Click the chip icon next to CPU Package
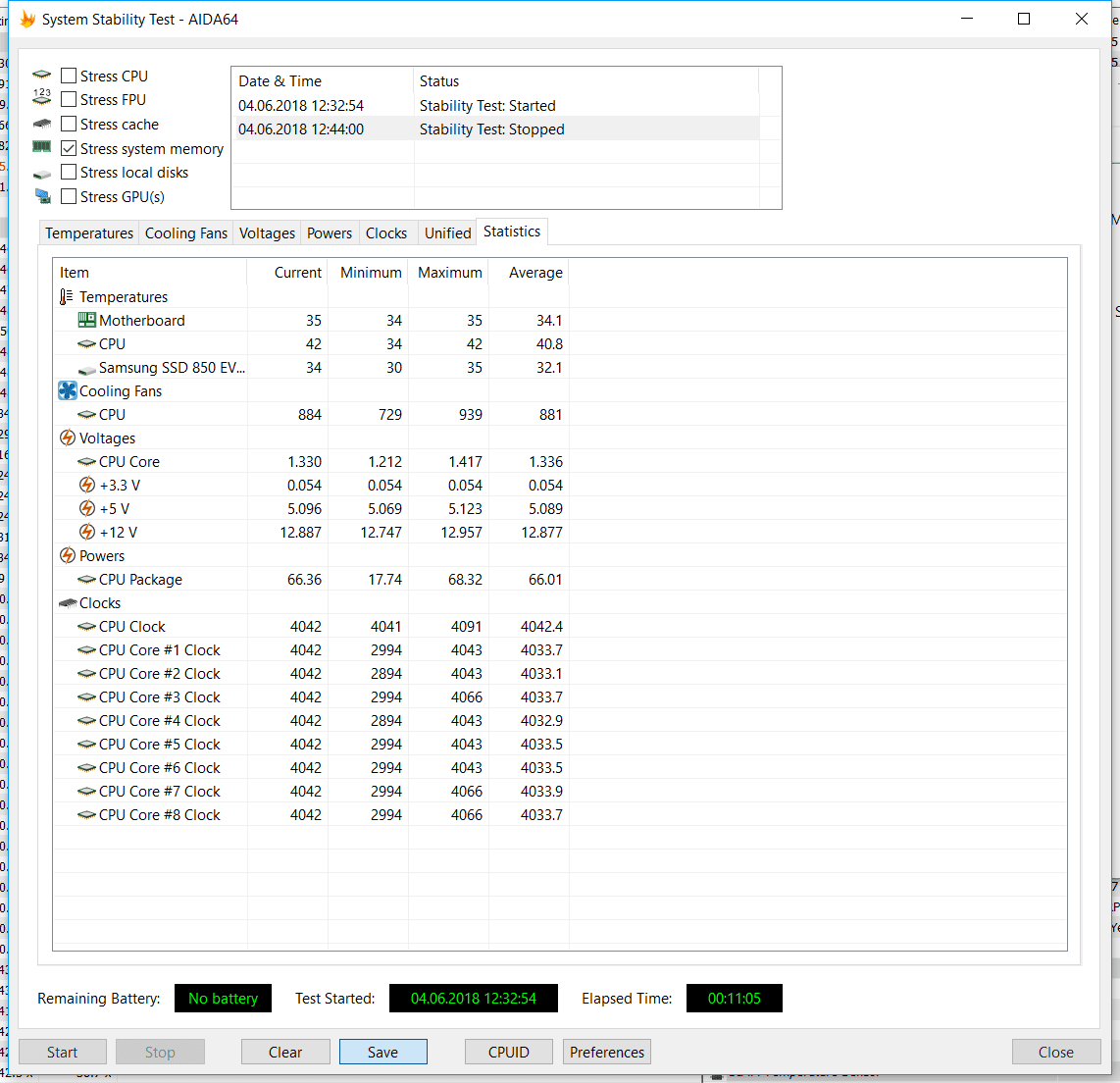Viewport: 1120px width, 1083px height. pos(87,580)
